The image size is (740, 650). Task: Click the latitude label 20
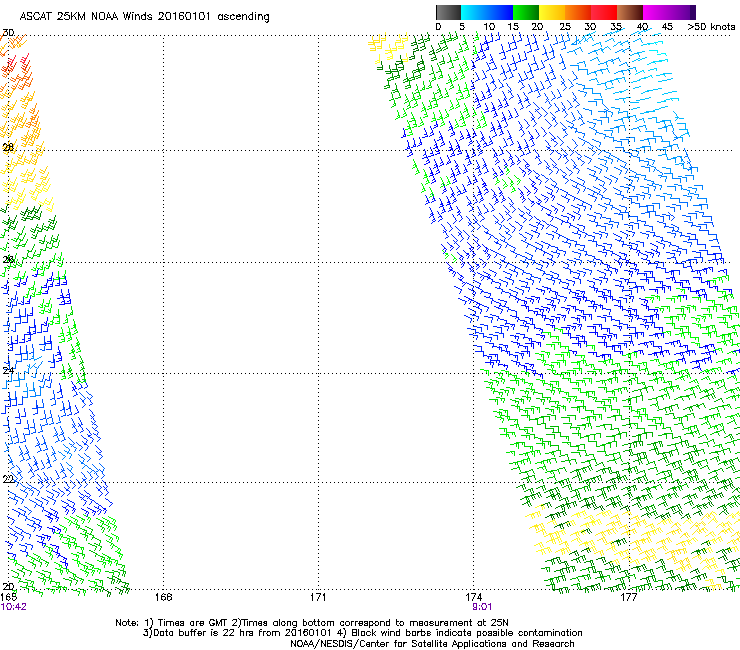[x=8, y=586]
